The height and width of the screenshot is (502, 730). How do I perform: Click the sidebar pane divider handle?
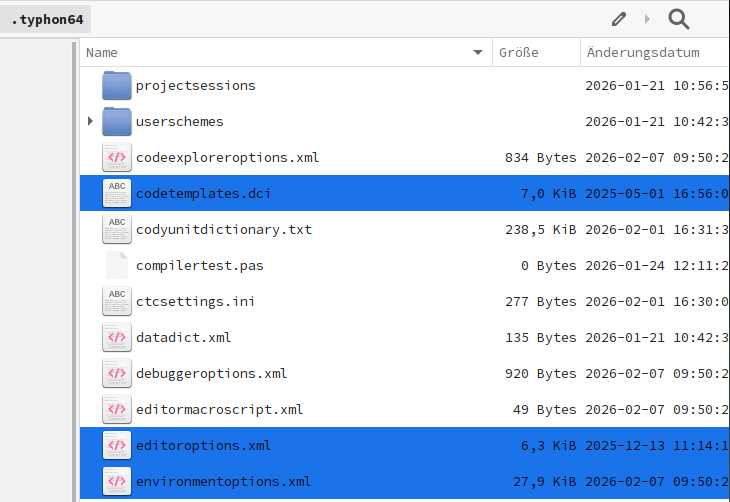point(77,270)
